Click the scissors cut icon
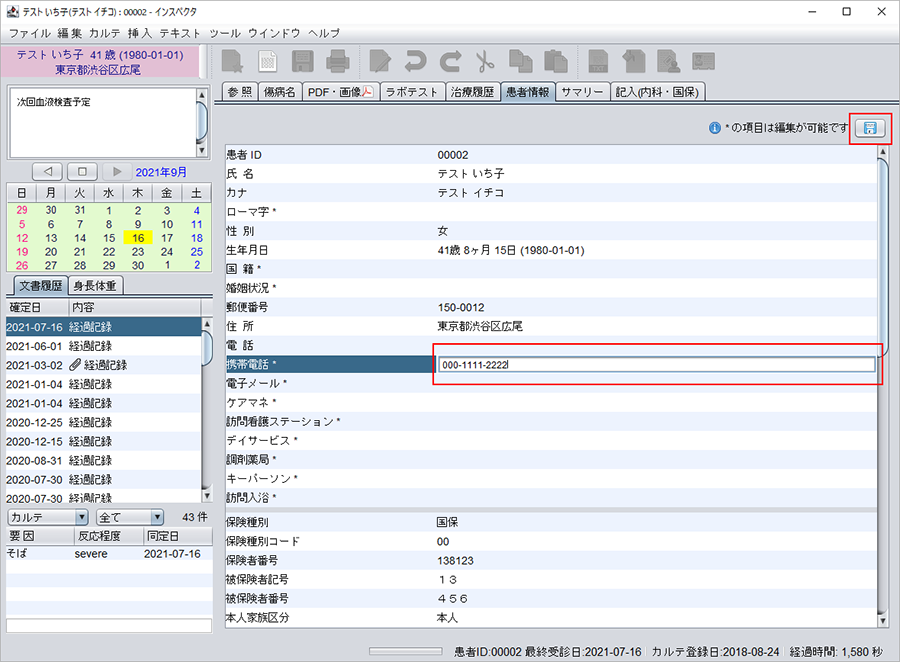This screenshot has width=900, height=662. 485,62
